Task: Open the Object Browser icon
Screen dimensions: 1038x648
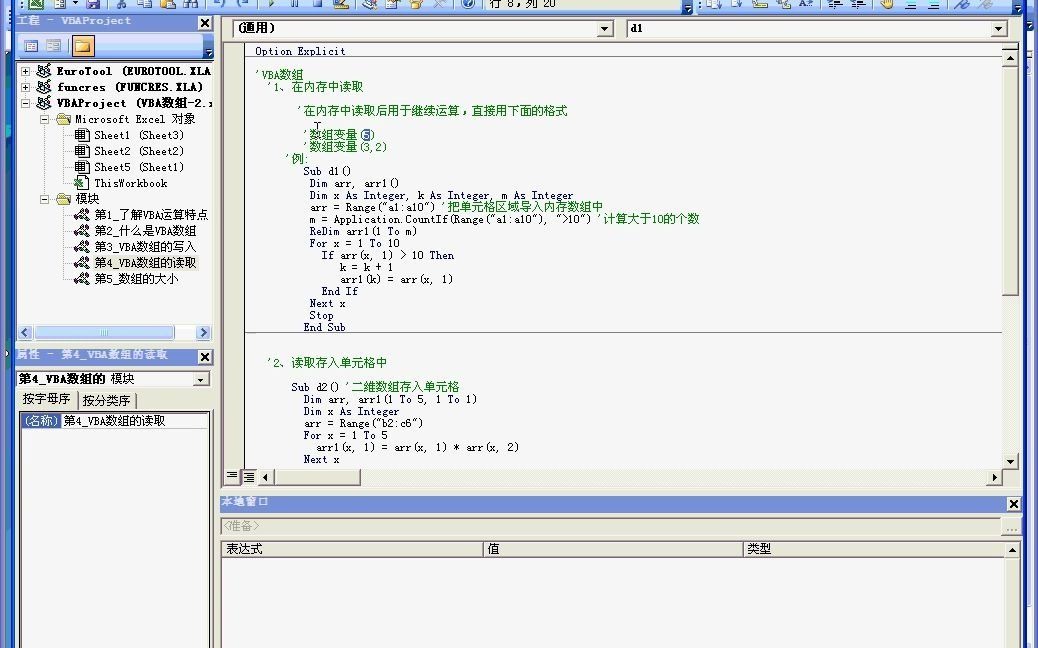Action: click(x=417, y=6)
